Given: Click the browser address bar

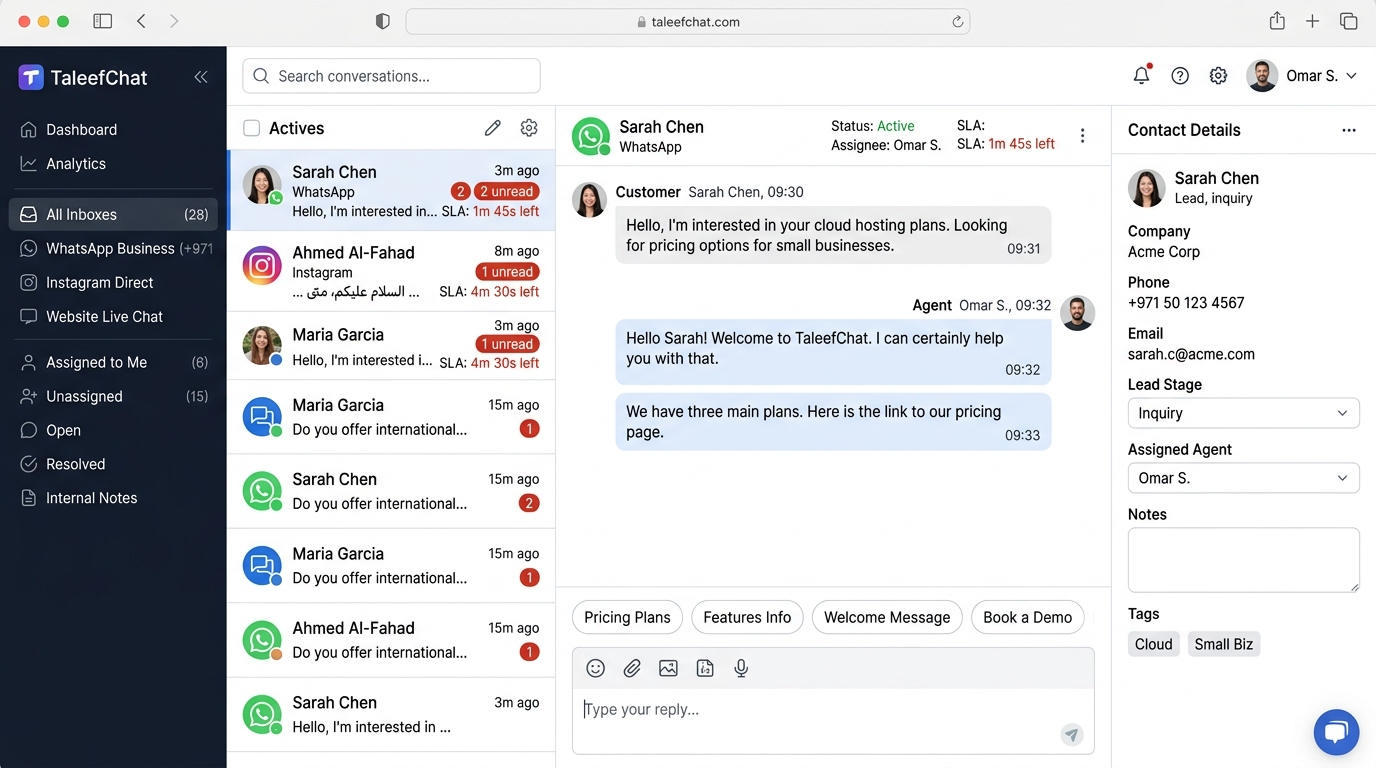Looking at the screenshot, I should (687, 21).
